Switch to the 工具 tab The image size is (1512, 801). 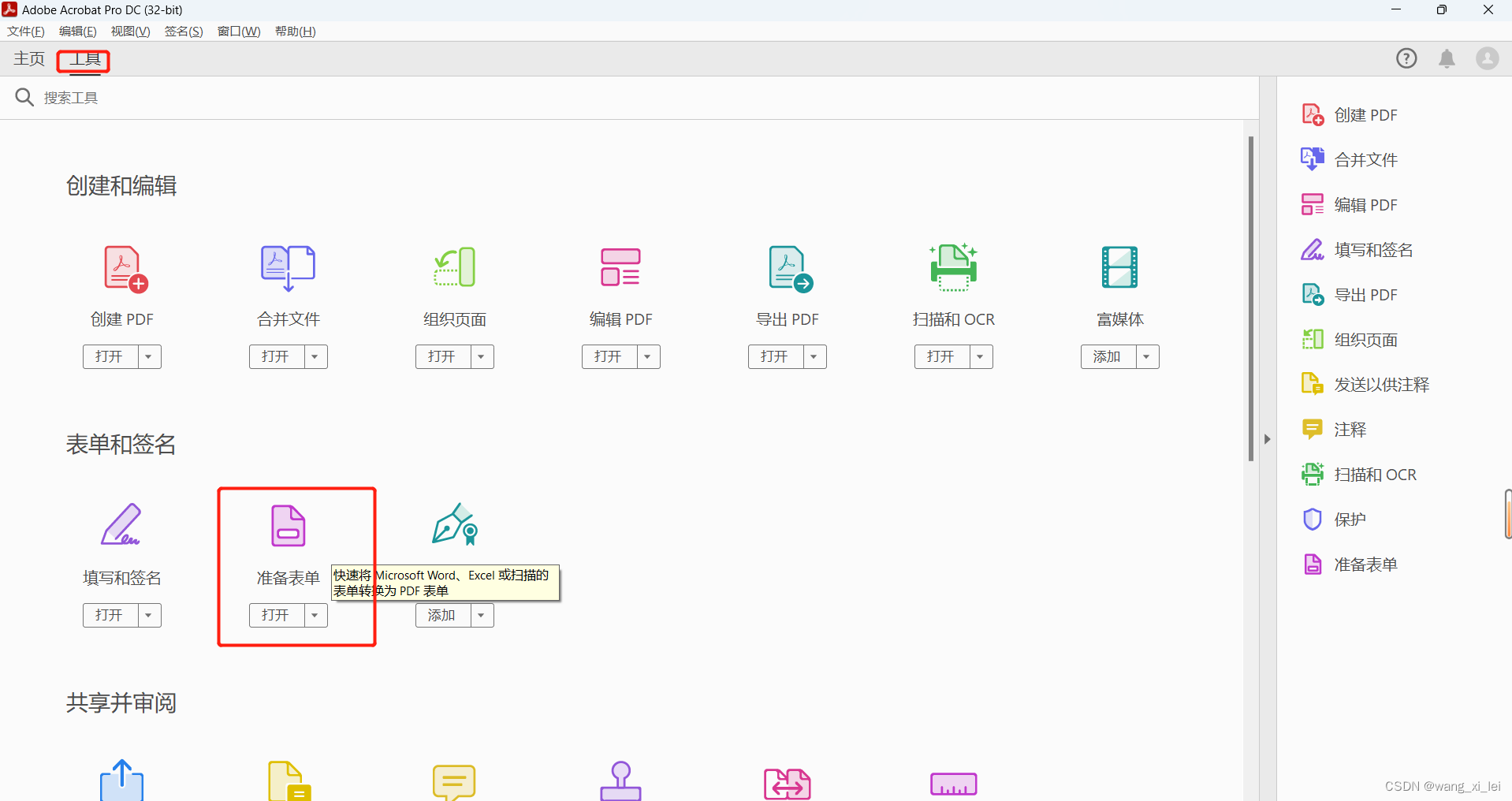point(84,60)
